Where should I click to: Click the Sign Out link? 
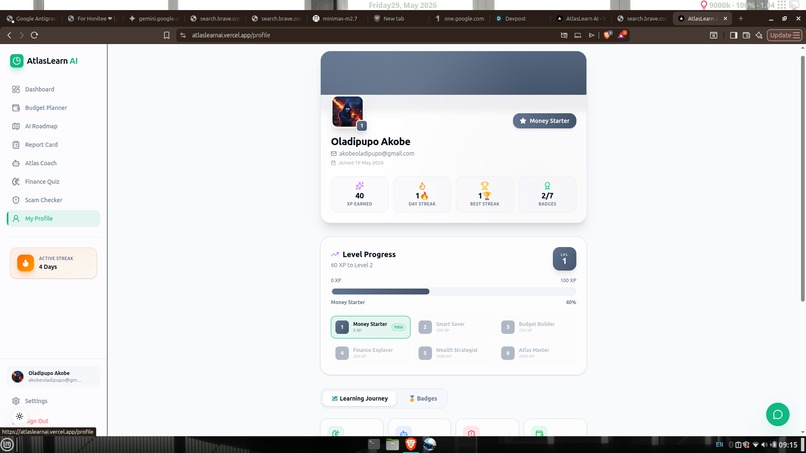(x=37, y=421)
